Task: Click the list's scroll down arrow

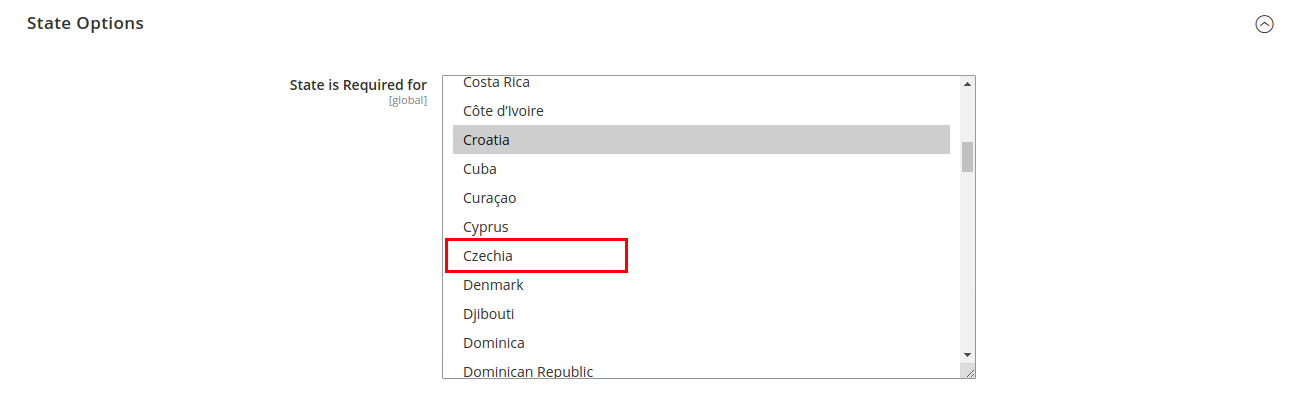Action: tap(967, 354)
